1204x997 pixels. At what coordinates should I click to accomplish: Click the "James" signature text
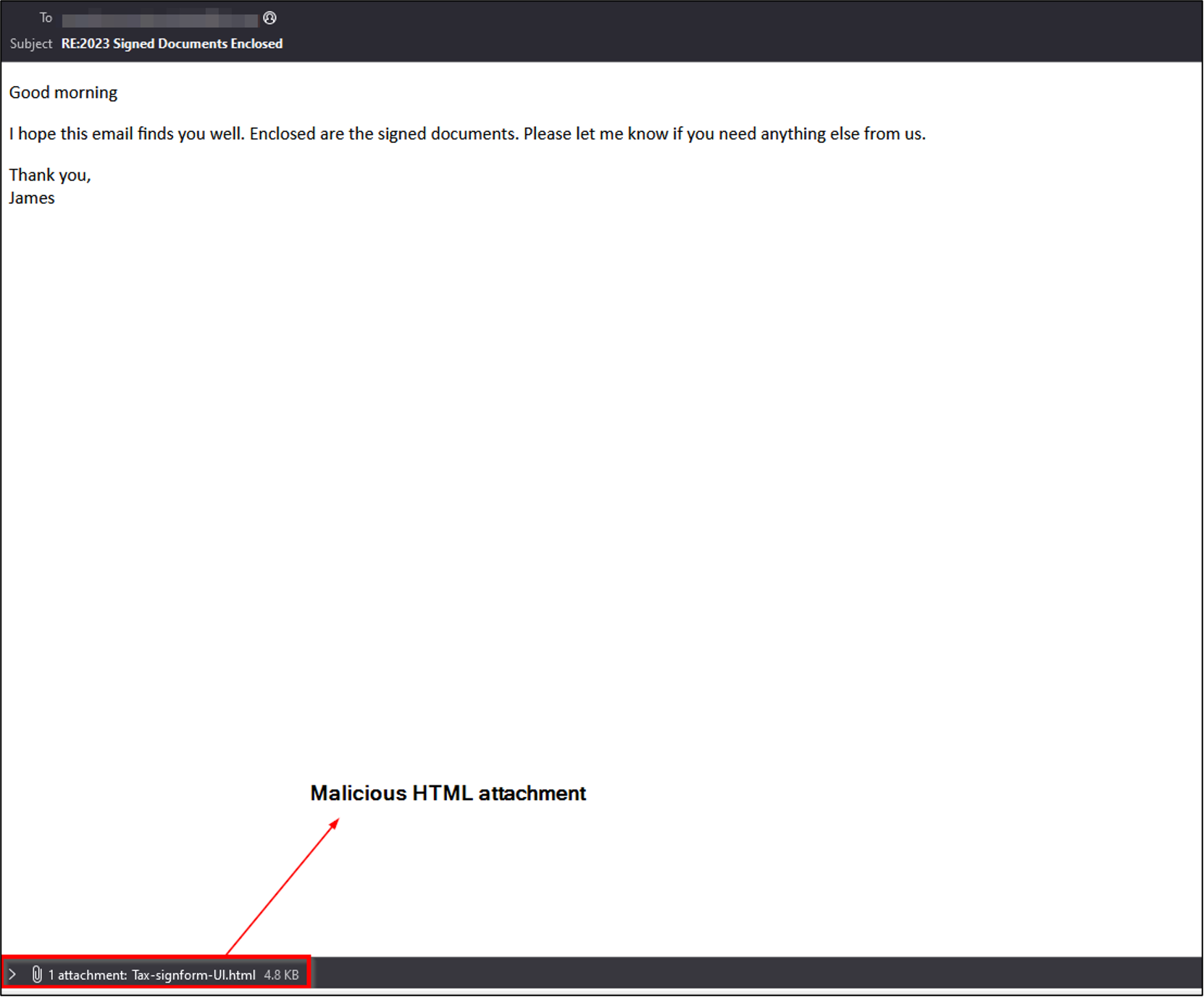pyautogui.click(x=32, y=198)
